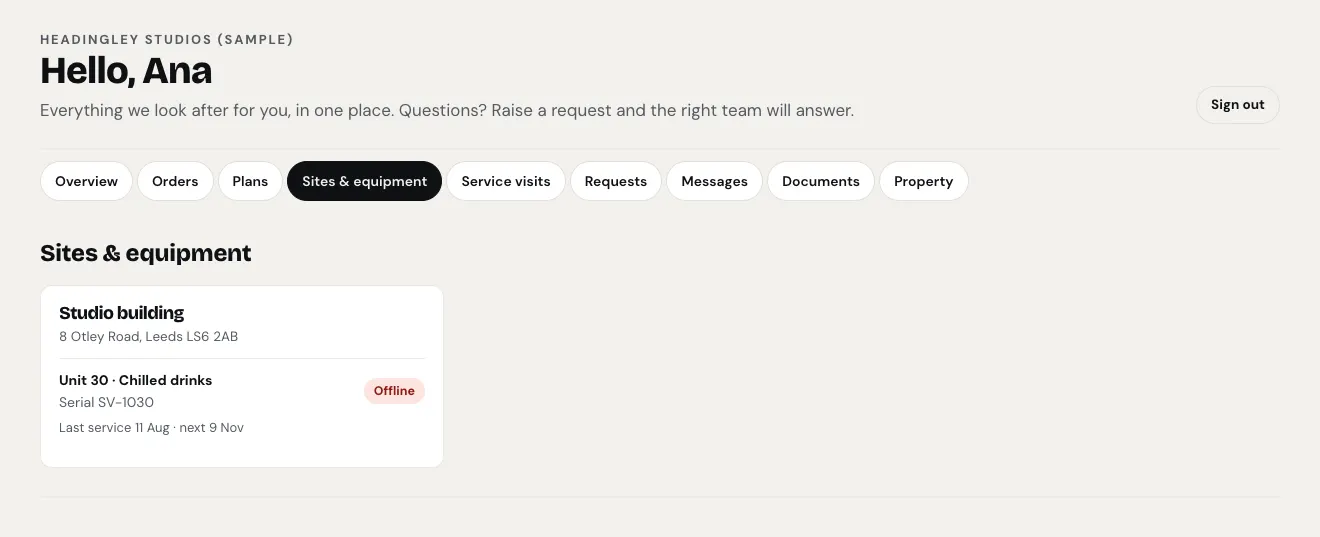Viewport: 1320px width, 537px height.
Task: Switch to the Requests tab
Action: pyautogui.click(x=616, y=181)
